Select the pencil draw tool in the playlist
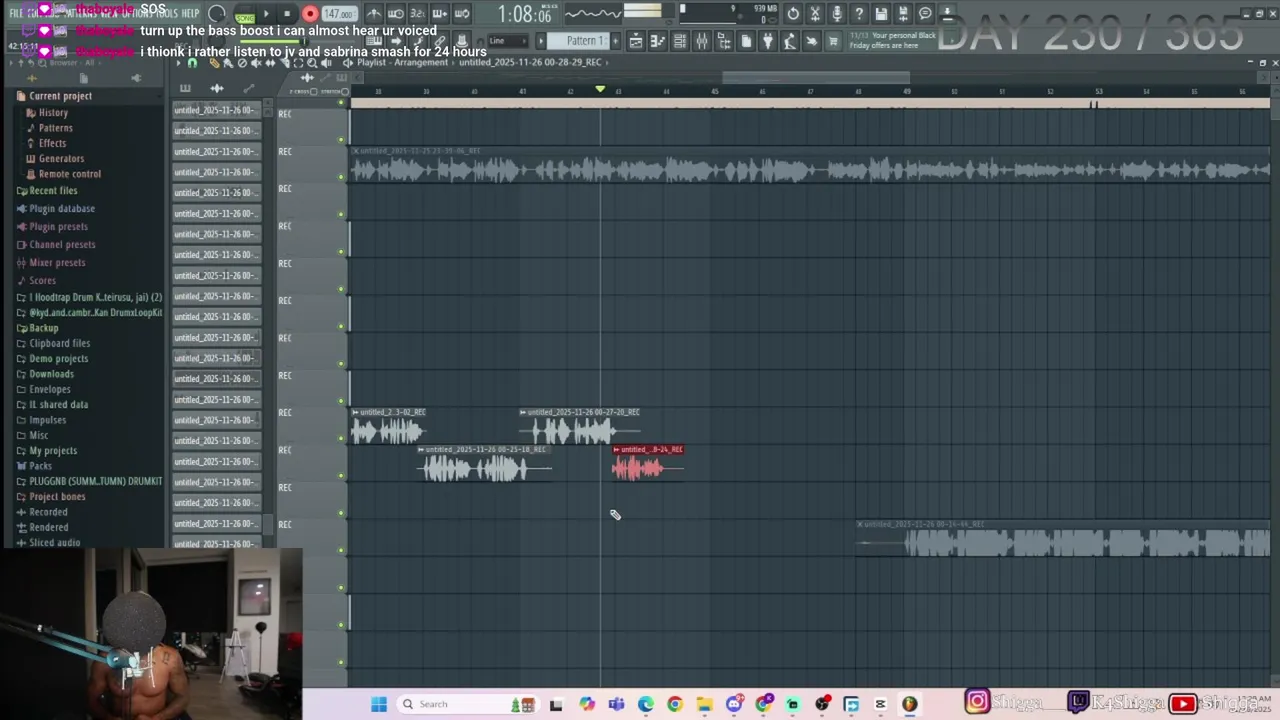1280x720 pixels. (215, 63)
